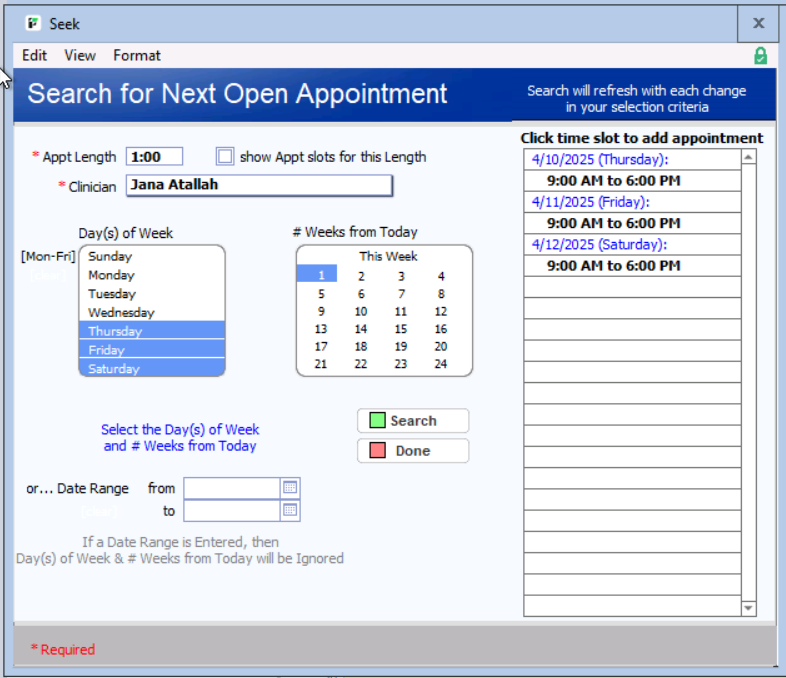Select week 21 from today
The height and width of the screenshot is (678, 786).
(321, 364)
